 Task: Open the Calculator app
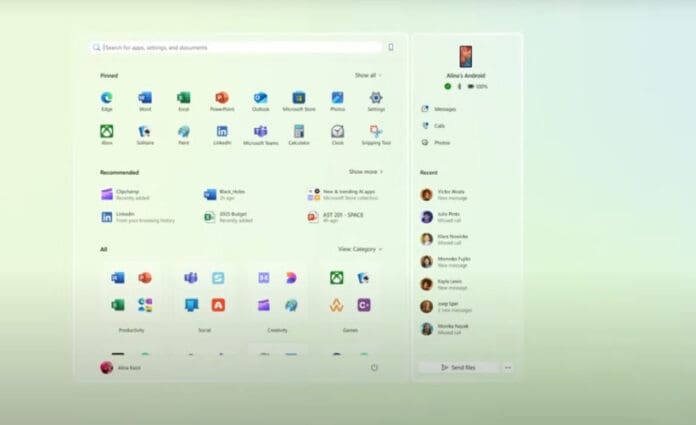(x=299, y=132)
